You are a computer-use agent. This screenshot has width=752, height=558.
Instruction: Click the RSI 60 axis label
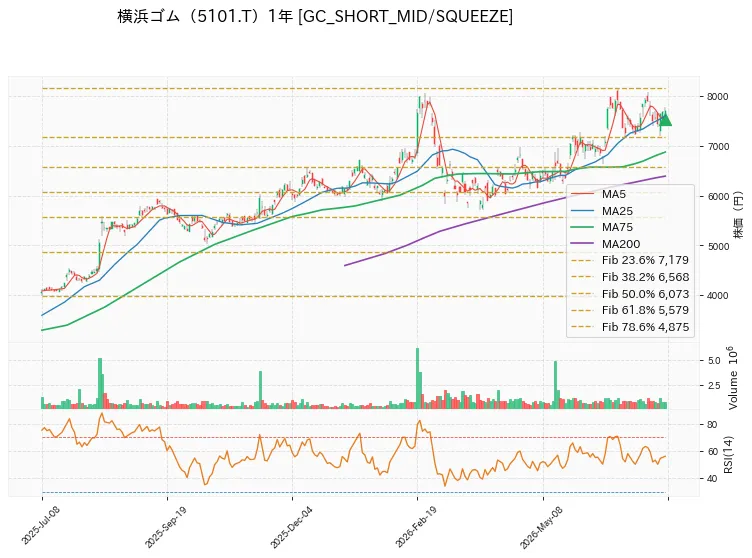tap(712, 451)
